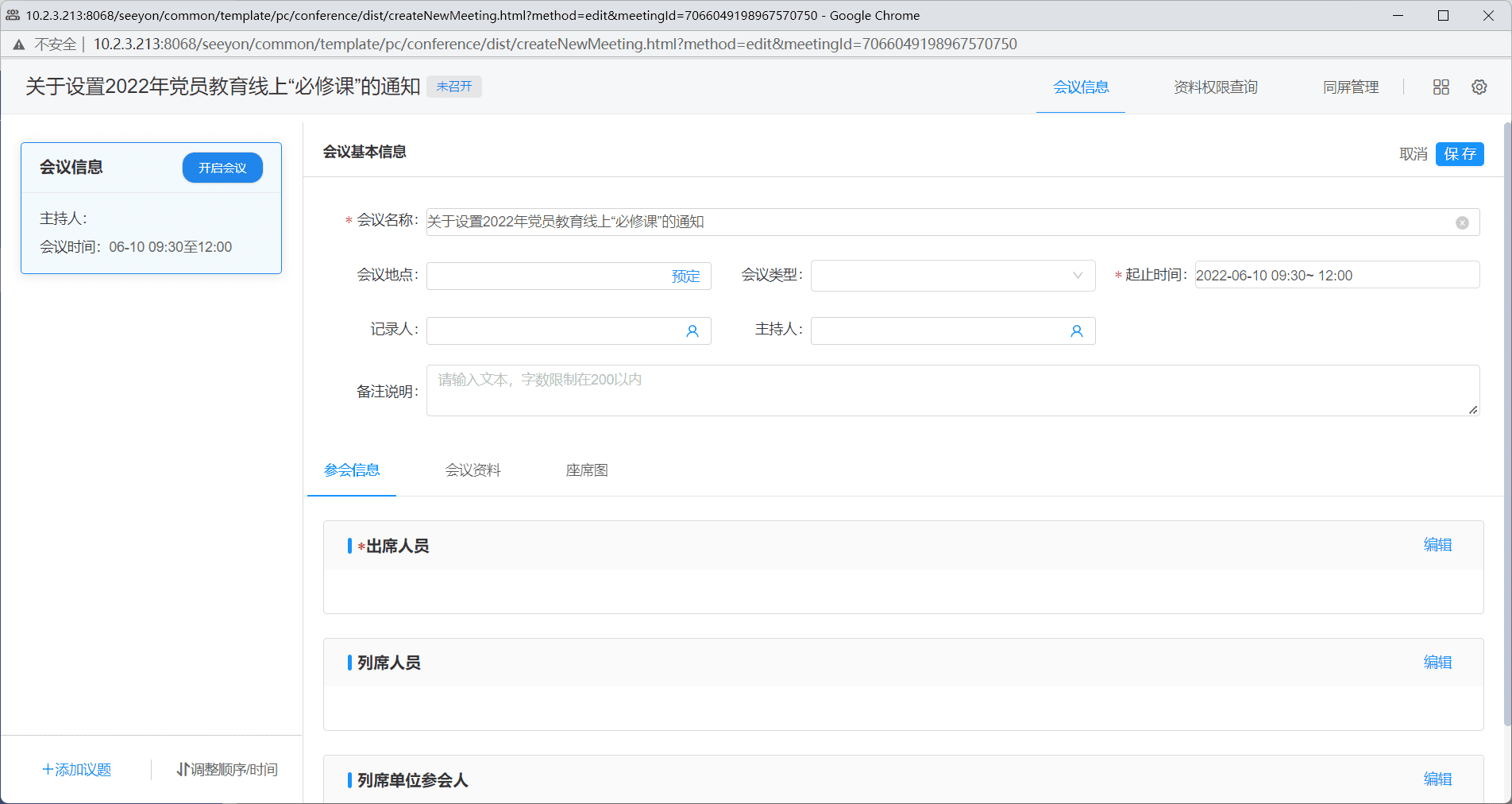The height and width of the screenshot is (804, 1512).
Task: Switch to the 会议信息 top tab
Action: [x=1081, y=87]
